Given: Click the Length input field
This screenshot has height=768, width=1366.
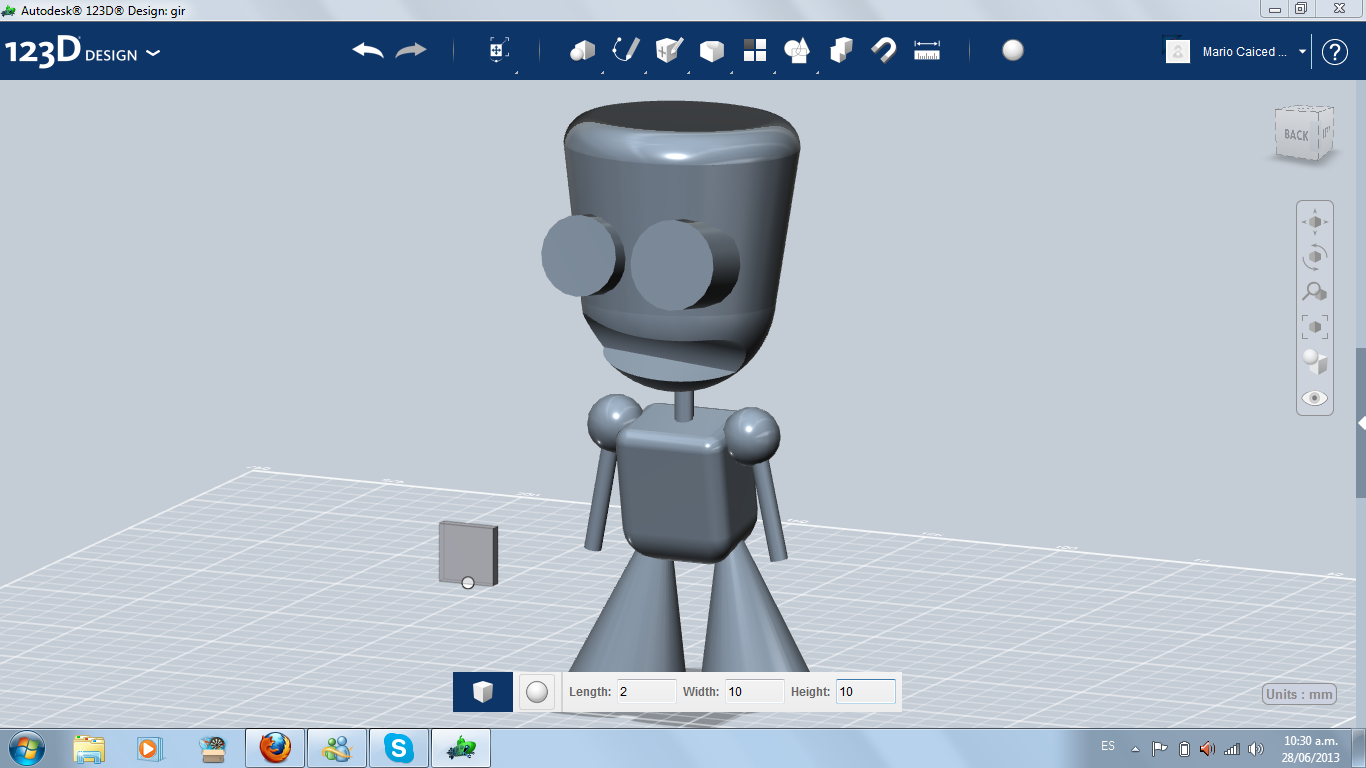Looking at the screenshot, I should click(x=647, y=692).
